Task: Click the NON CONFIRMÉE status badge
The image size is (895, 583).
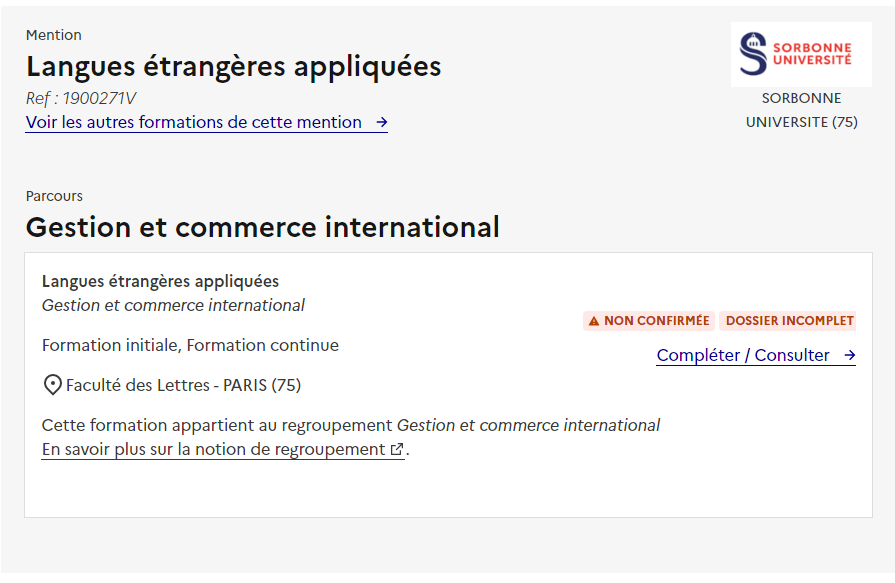Action: click(x=648, y=321)
